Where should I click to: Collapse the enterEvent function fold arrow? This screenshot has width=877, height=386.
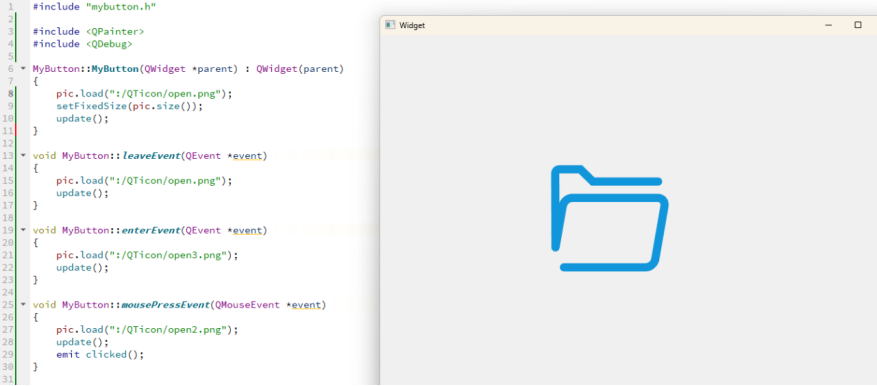(x=23, y=230)
